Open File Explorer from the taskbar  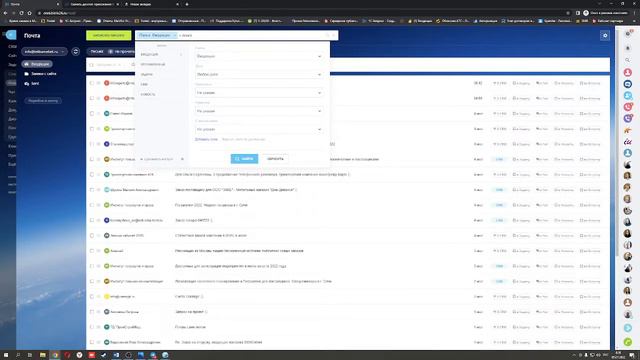[x=42, y=355]
